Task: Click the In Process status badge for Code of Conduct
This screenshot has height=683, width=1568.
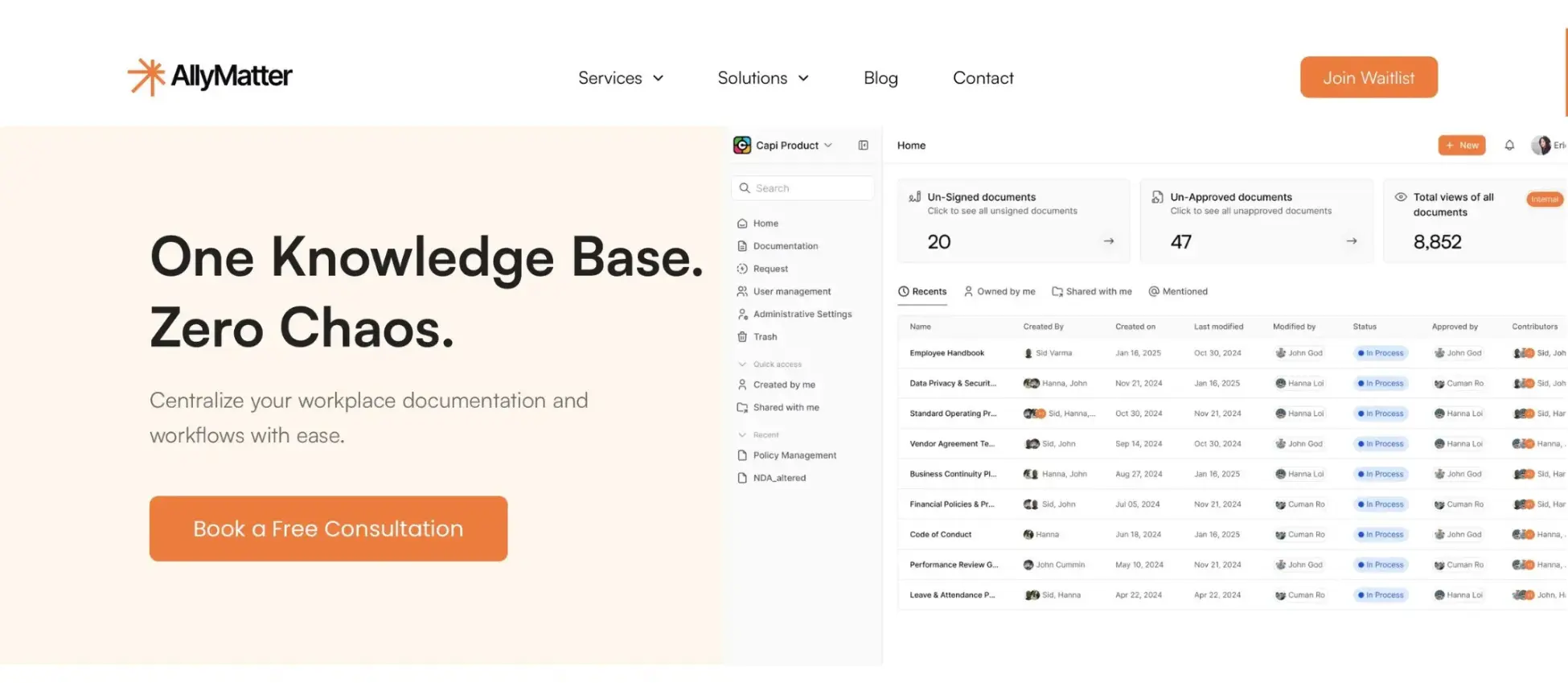Action: (x=1380, y=534)
